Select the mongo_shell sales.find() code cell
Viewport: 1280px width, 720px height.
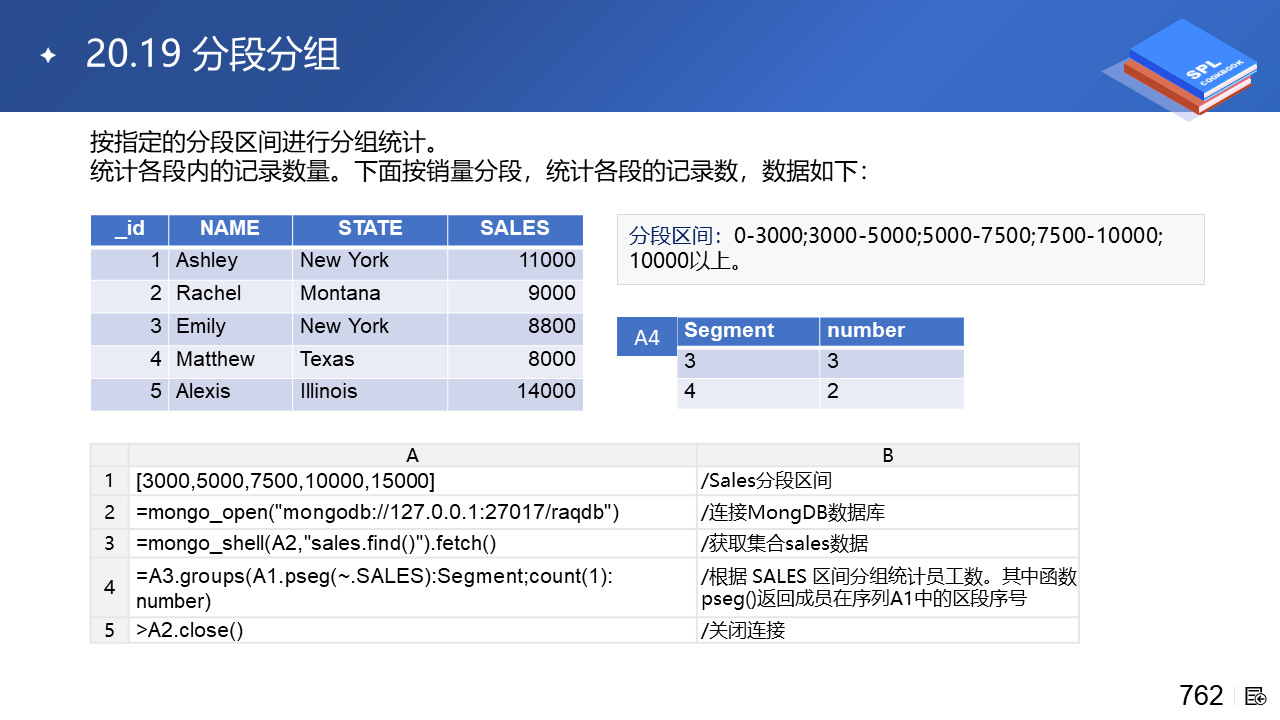(x=413, y=543)
